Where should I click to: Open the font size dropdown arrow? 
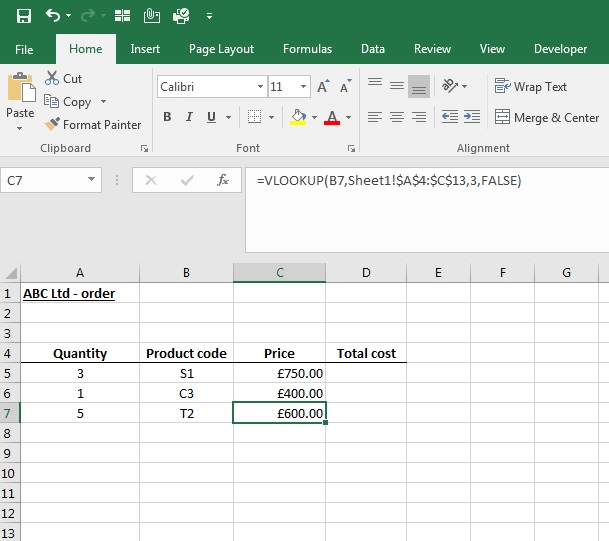click(303, 86)
